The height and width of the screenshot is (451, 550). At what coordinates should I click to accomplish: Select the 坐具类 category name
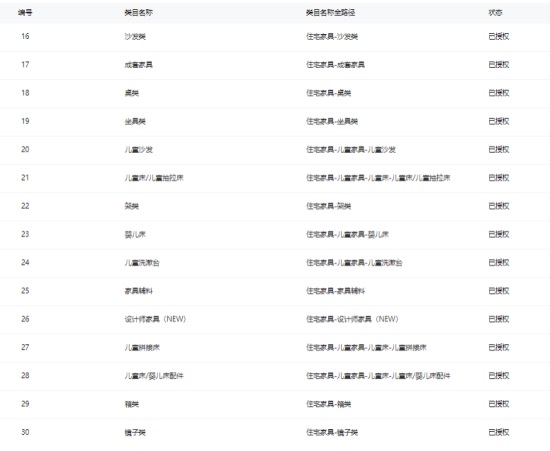tap(135, 121)
